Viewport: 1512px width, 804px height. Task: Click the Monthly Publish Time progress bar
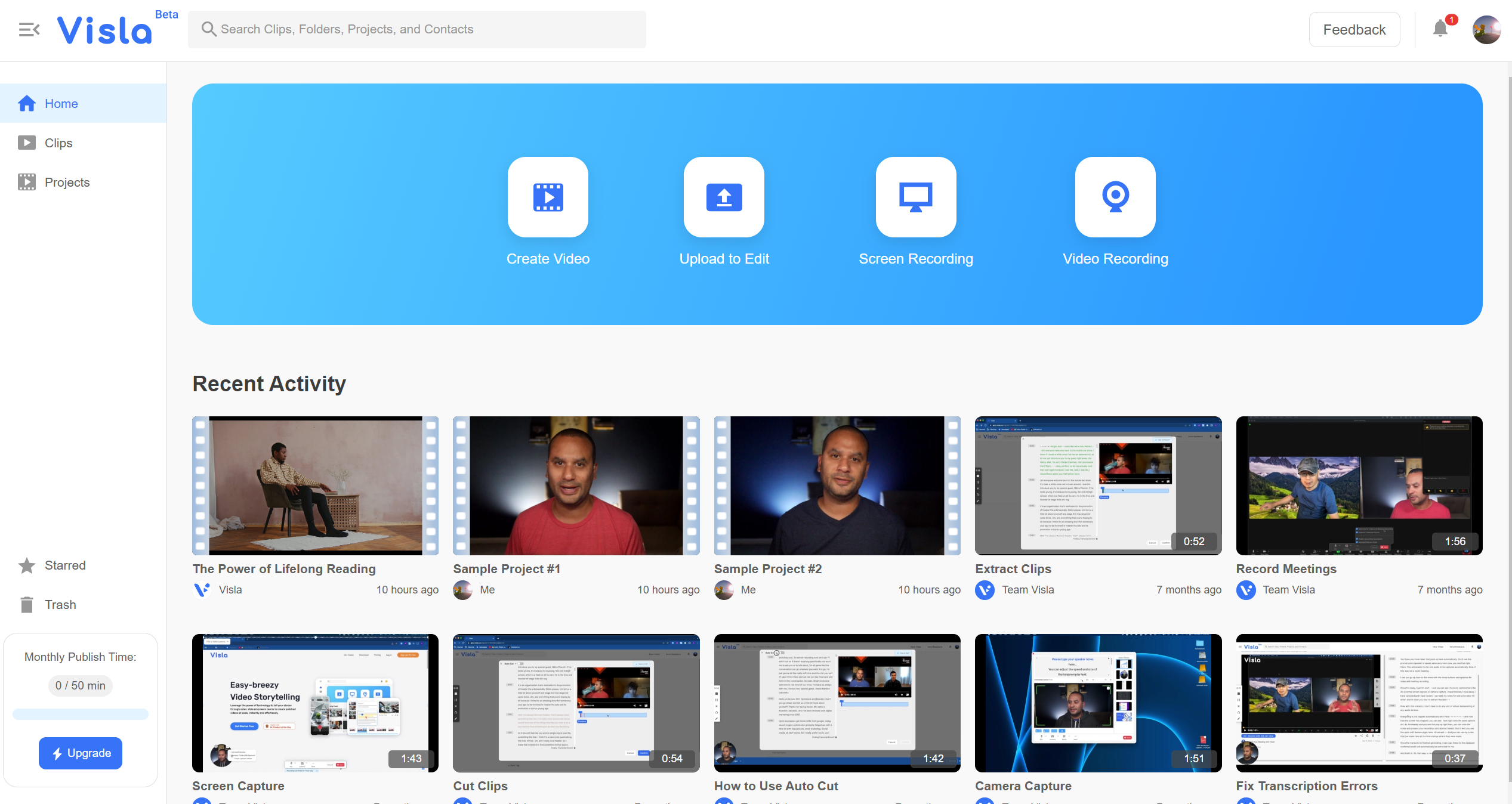click(x=81, y=715)
